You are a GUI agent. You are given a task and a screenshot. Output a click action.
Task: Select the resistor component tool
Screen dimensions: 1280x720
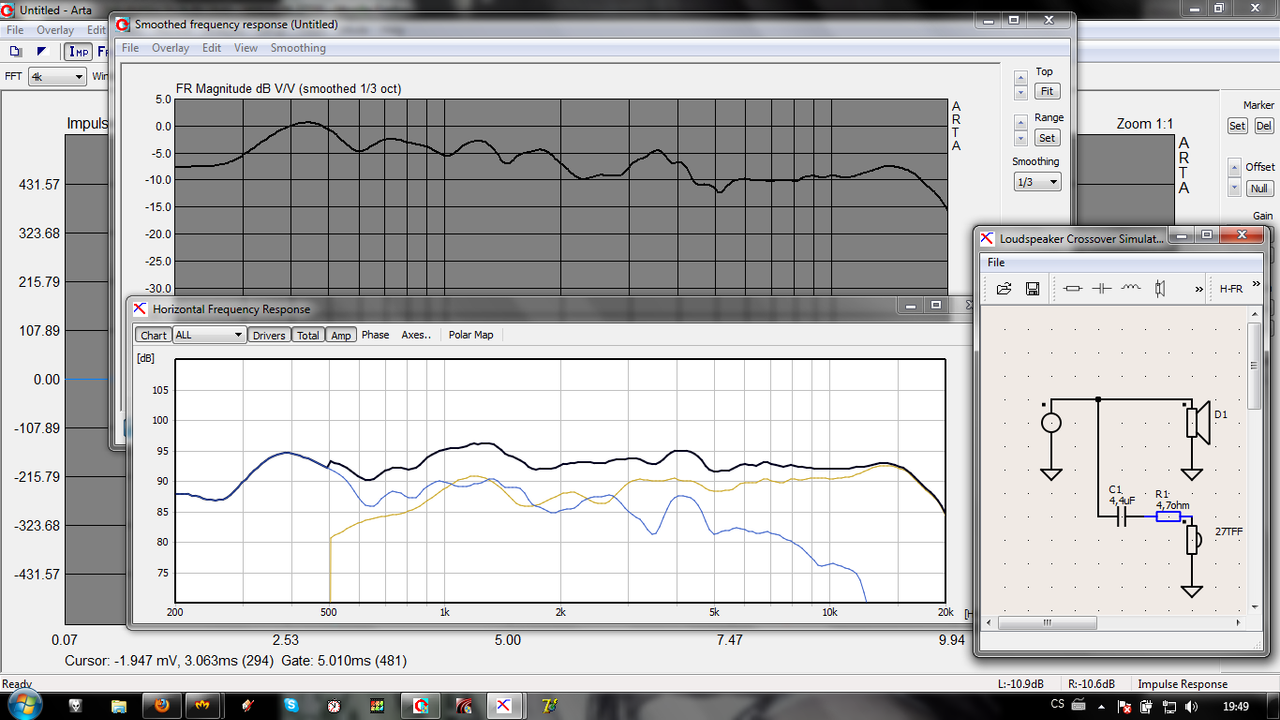click(1073, 288)
